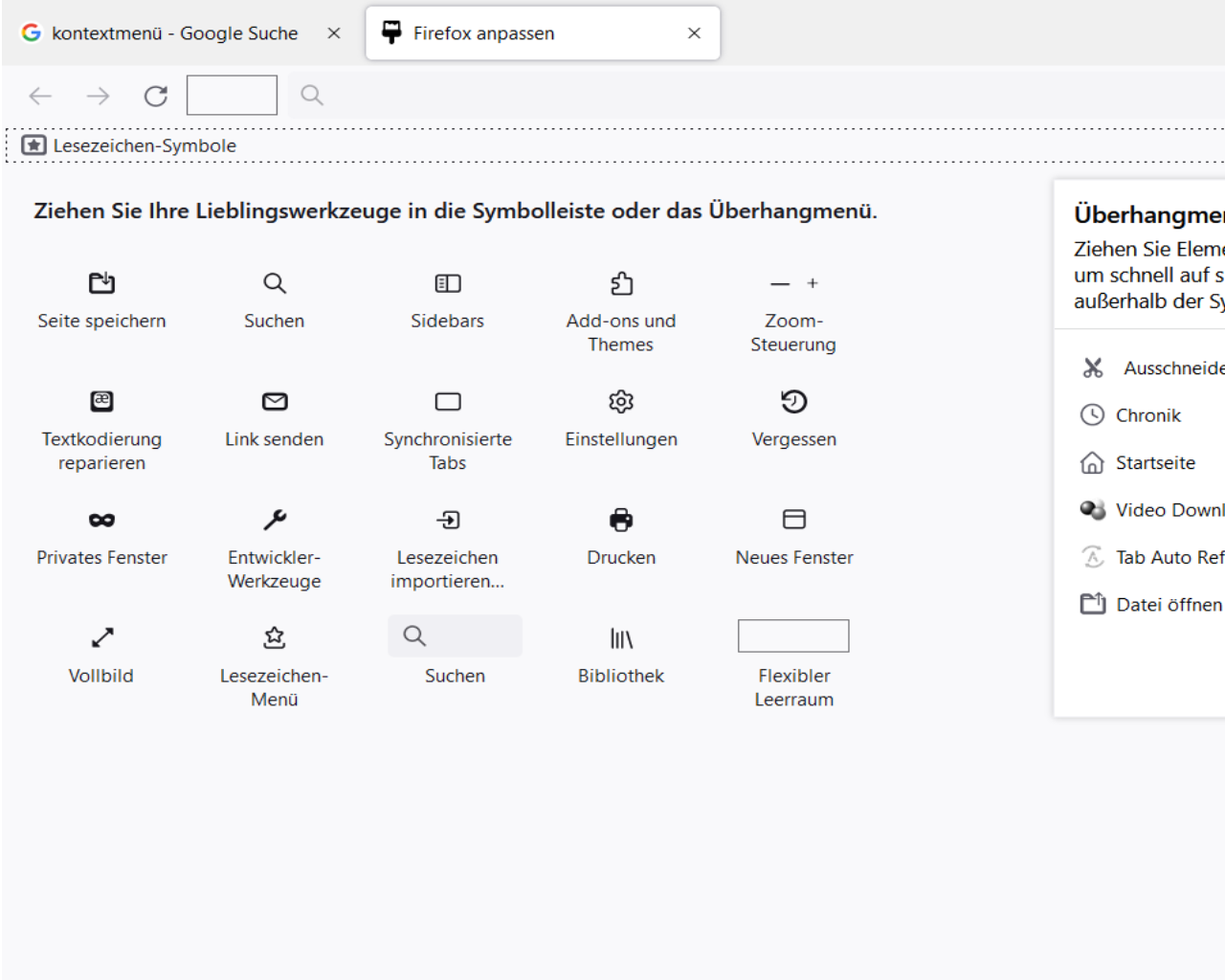Click the Einstellungen gear icon
The image size is (1225, 980).
621,402
